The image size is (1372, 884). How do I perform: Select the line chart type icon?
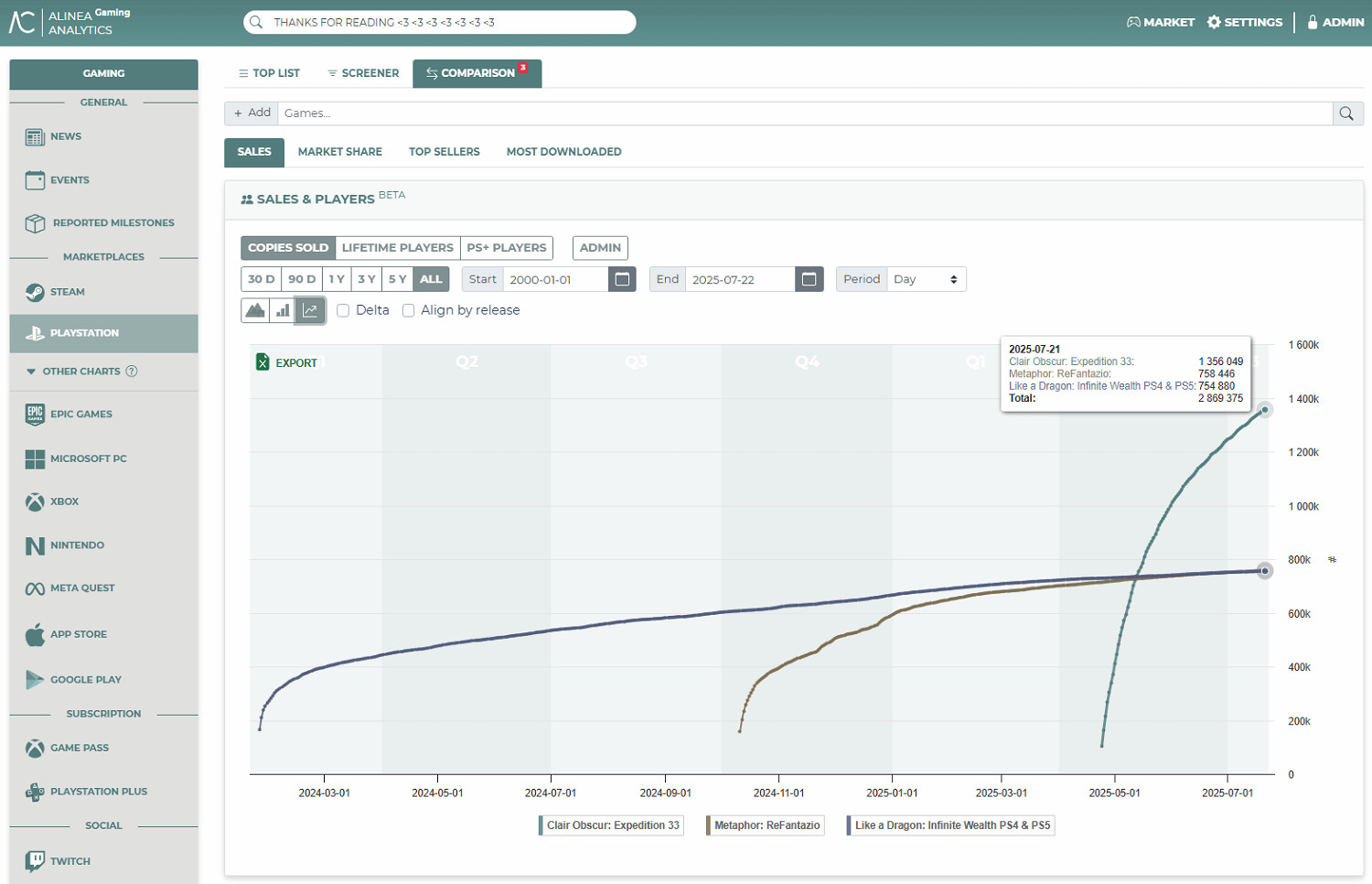[310, 310]
